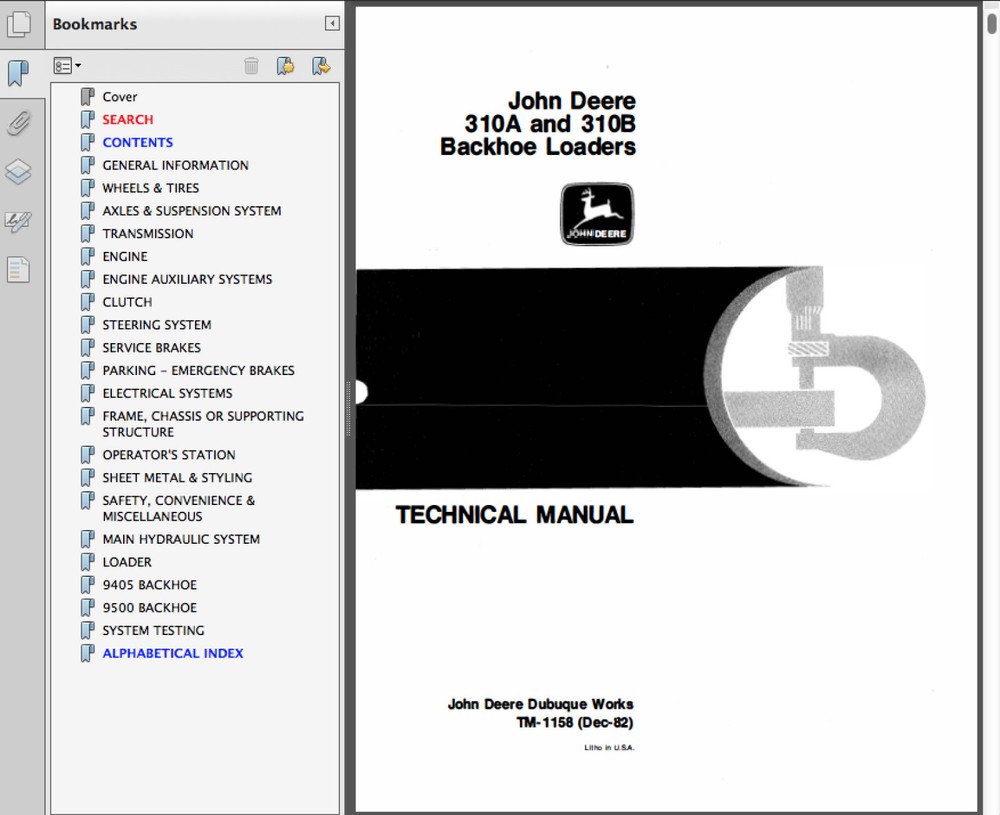The image size is (1000, 815).
Task: Click the delete bookmark trash icon
Action: tap(251, 66)
